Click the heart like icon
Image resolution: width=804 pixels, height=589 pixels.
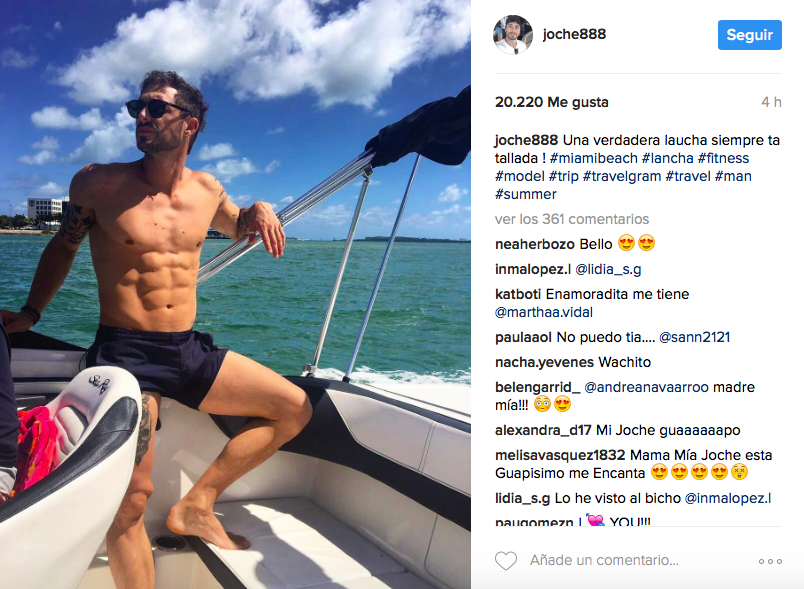(x=506, y=561)
